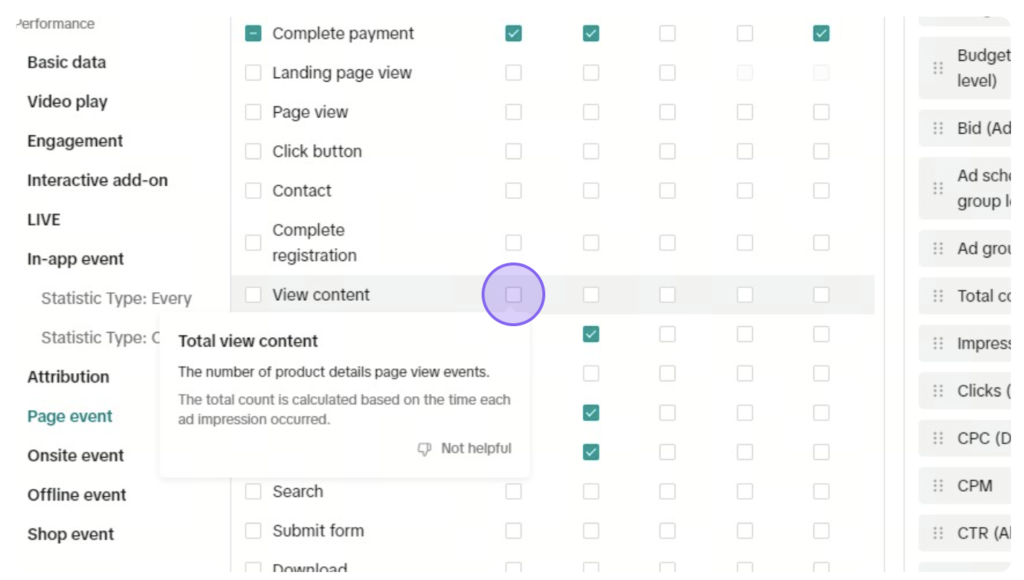Check the Landing page view row checkbox

tap(253, 72)
